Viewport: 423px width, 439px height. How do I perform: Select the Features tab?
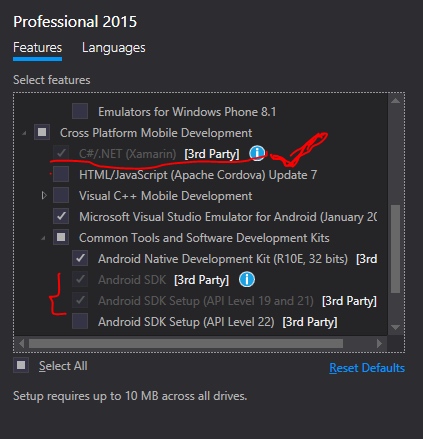[37, 48]
